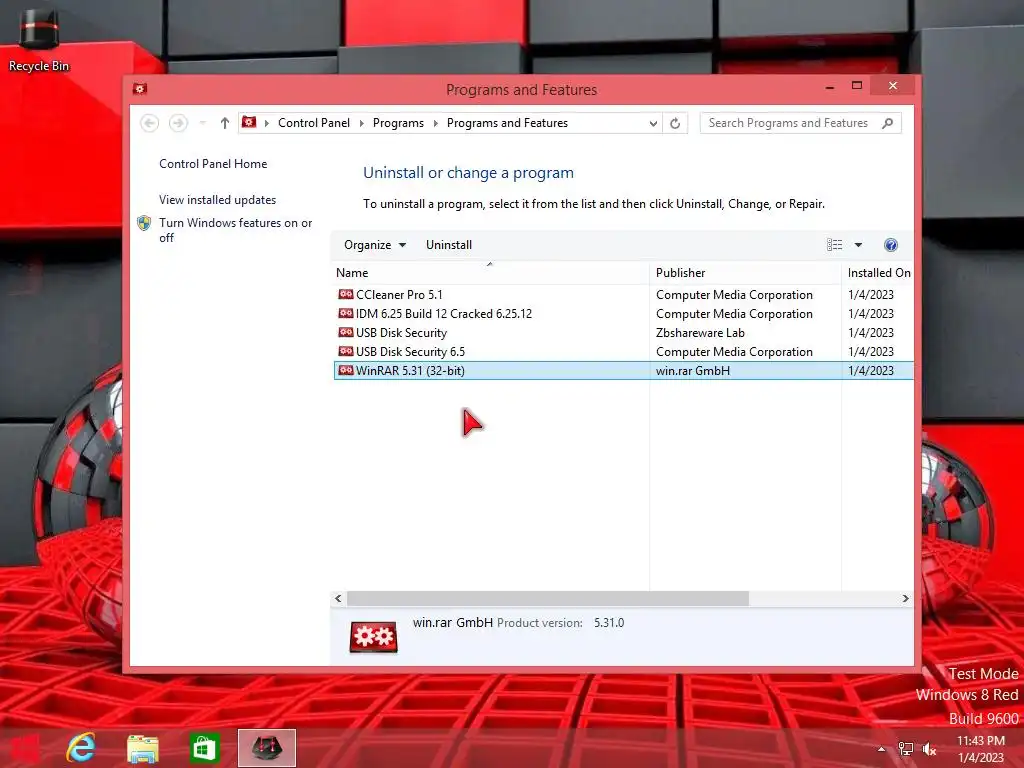Click the large program icon in details pane

[x=374, y=637]
